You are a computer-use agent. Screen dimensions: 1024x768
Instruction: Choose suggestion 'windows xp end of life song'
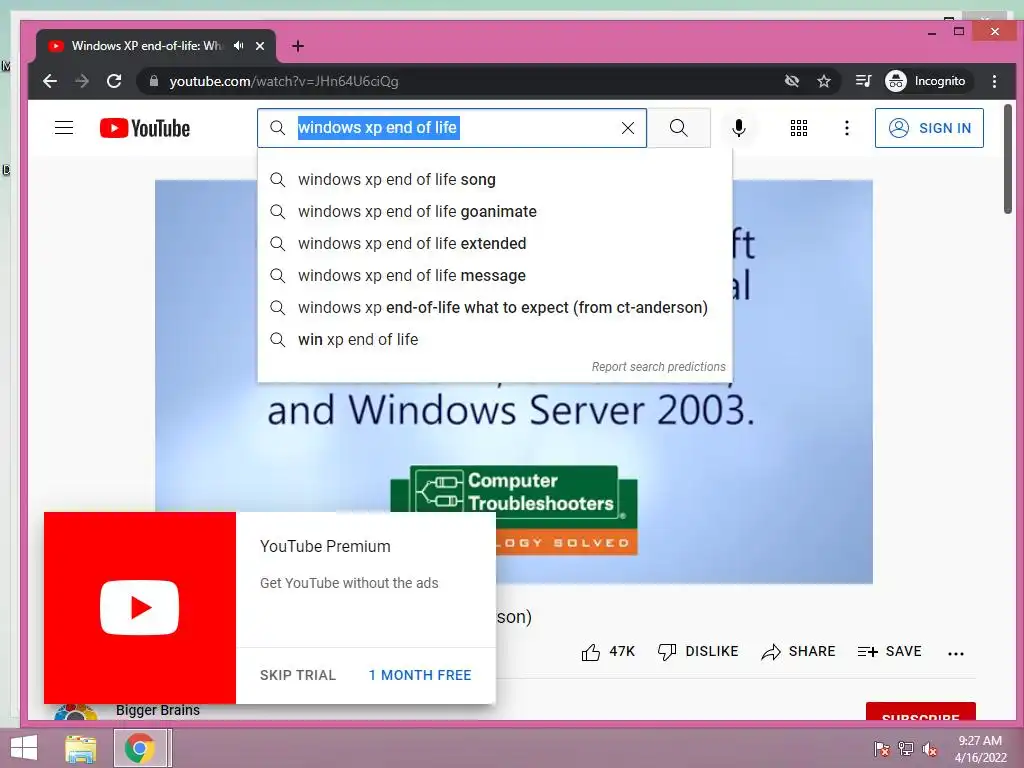point(495,180)
